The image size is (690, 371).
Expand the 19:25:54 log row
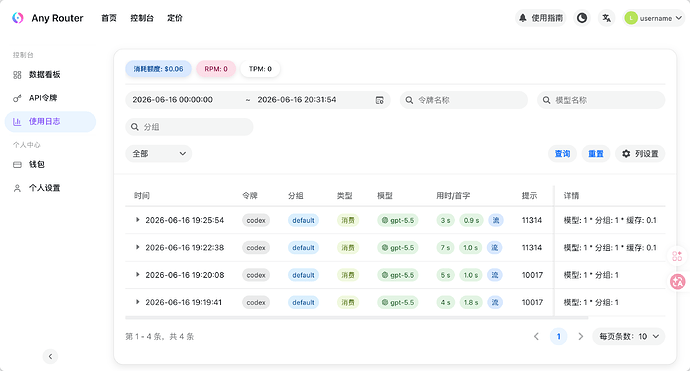click(x=137, y=220)
